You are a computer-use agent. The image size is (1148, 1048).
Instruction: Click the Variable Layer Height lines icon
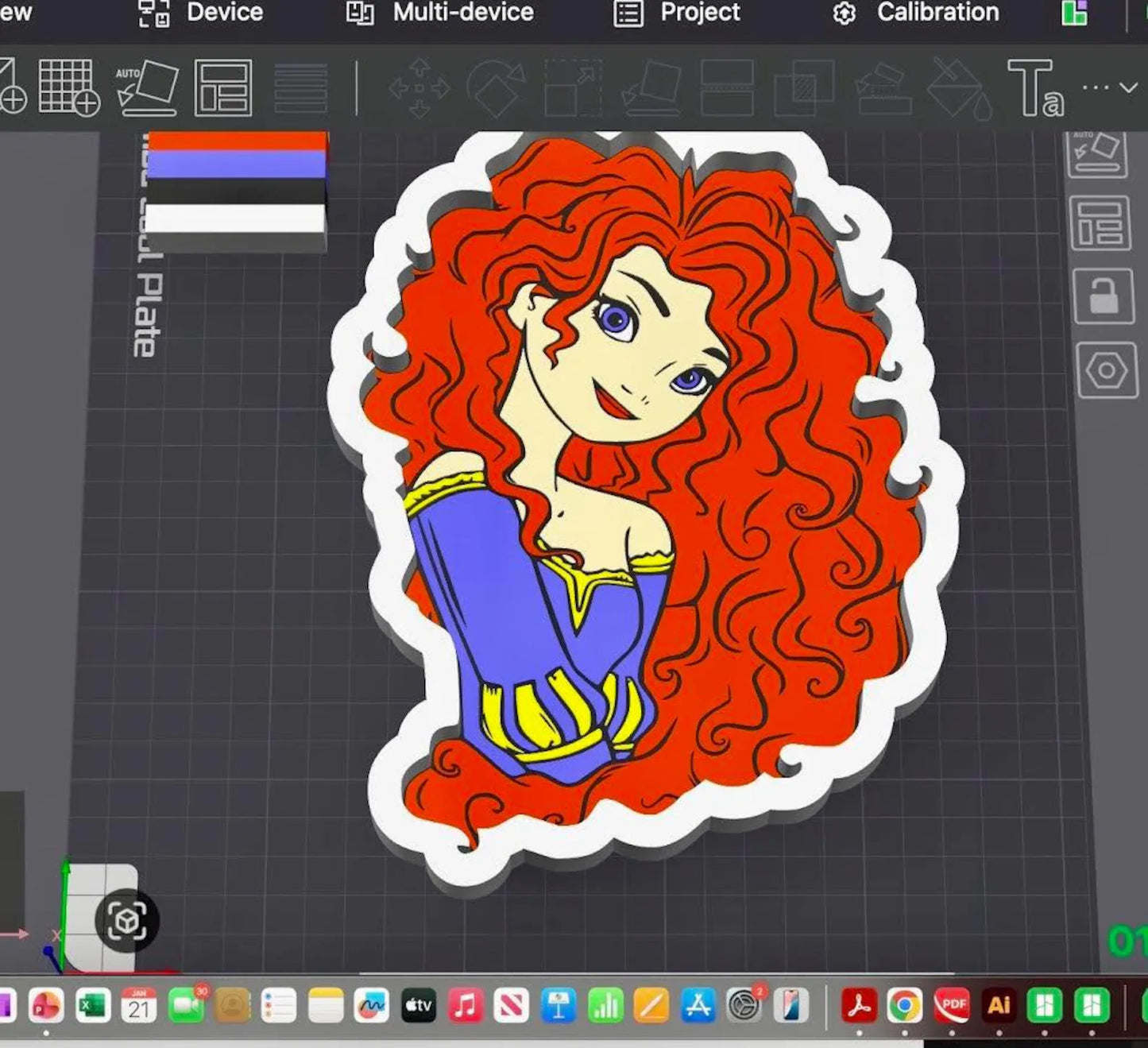coord(300,87)
